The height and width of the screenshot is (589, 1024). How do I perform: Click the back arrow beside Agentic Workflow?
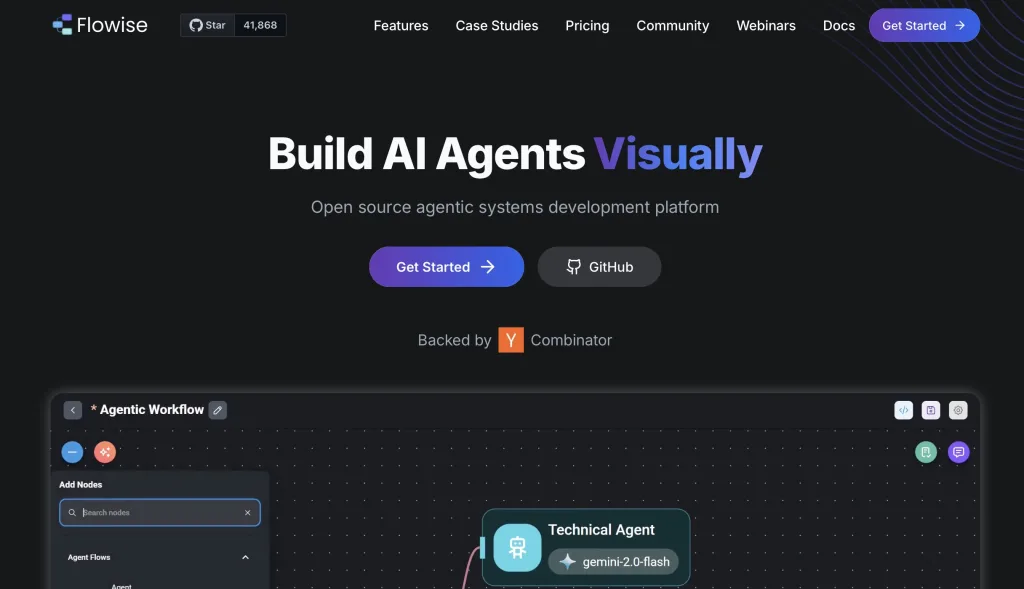[72, 410]
